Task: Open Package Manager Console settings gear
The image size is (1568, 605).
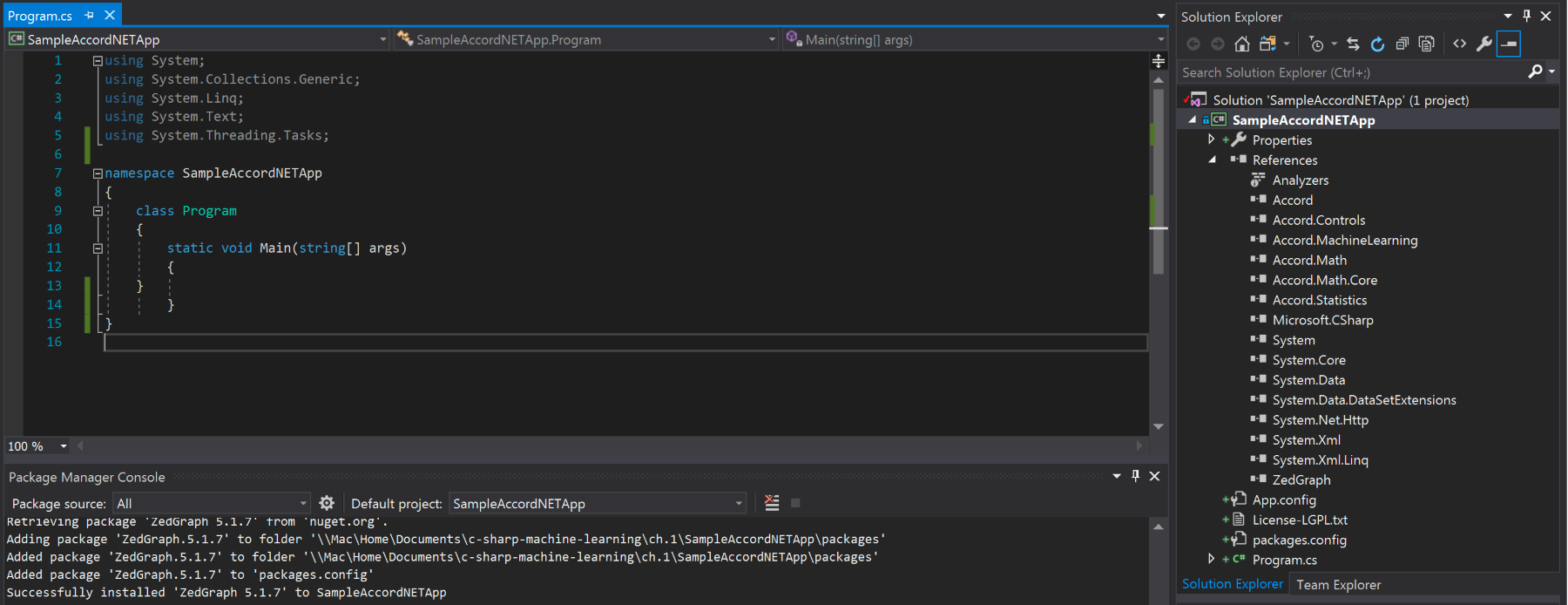Action: (327, 503)
